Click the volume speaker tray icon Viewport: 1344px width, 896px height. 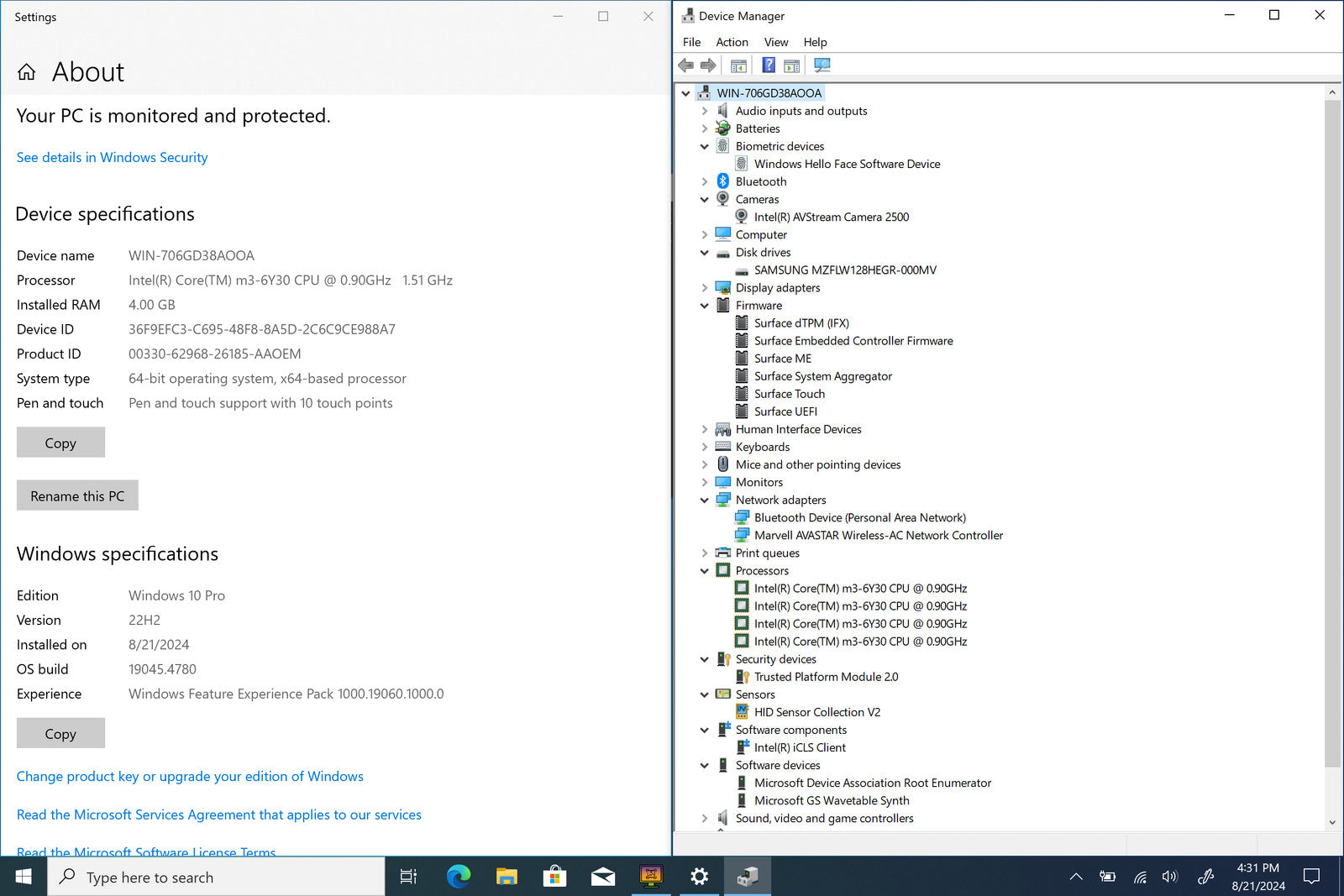coord(1170,877)
